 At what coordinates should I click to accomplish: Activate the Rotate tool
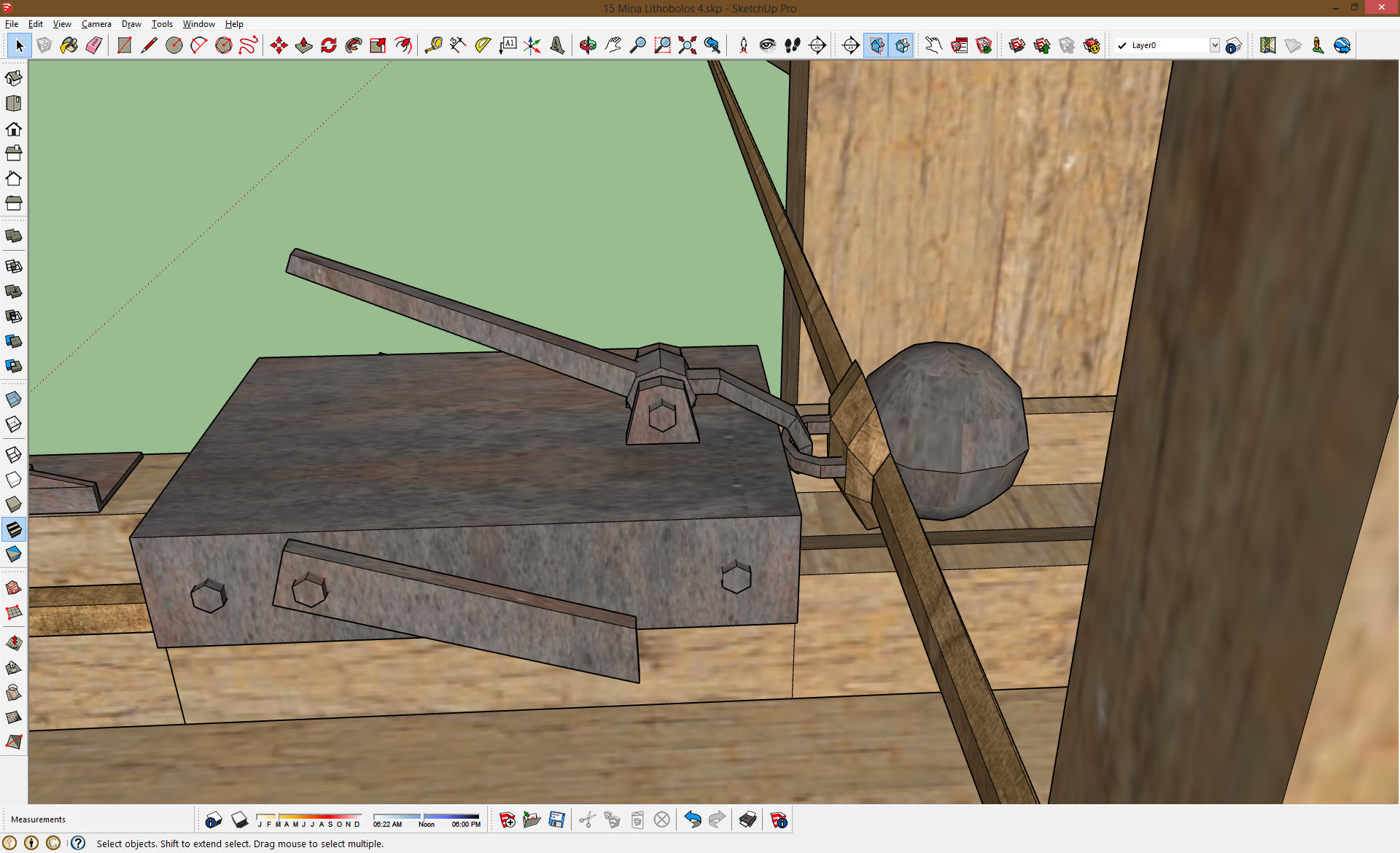(x=329, y=45)
